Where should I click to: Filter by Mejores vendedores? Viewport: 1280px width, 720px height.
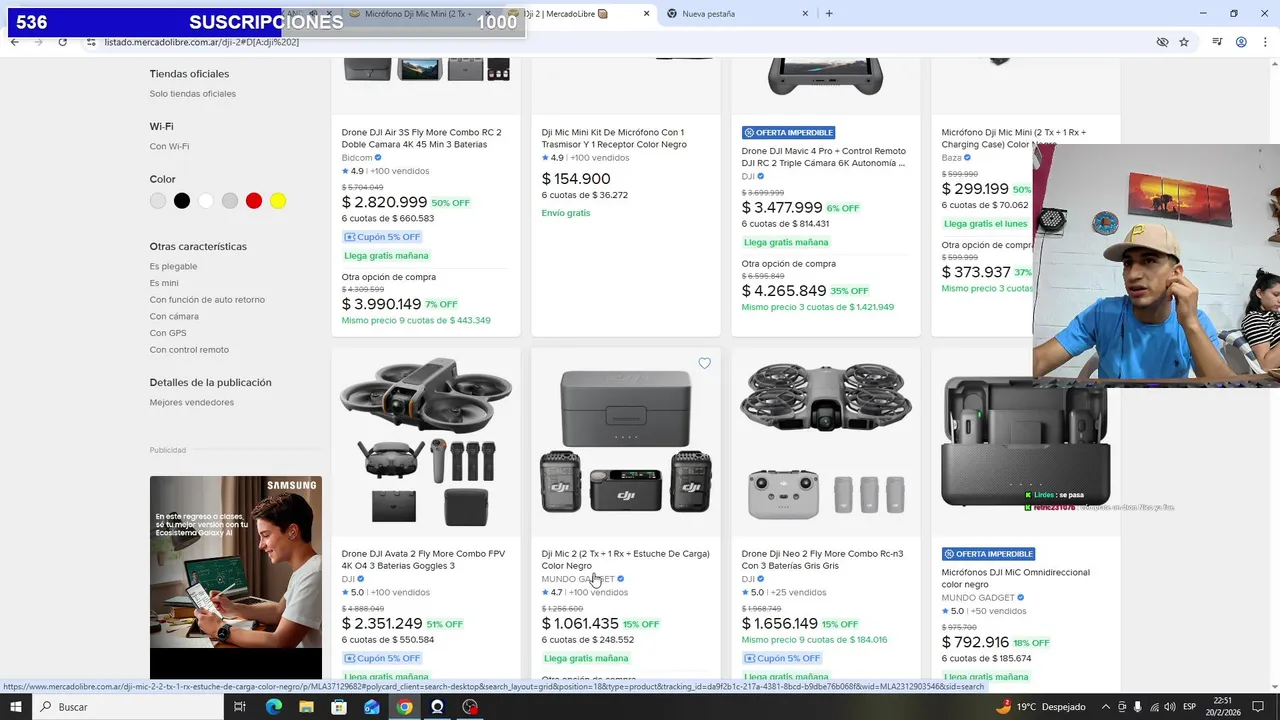(192, 402)
